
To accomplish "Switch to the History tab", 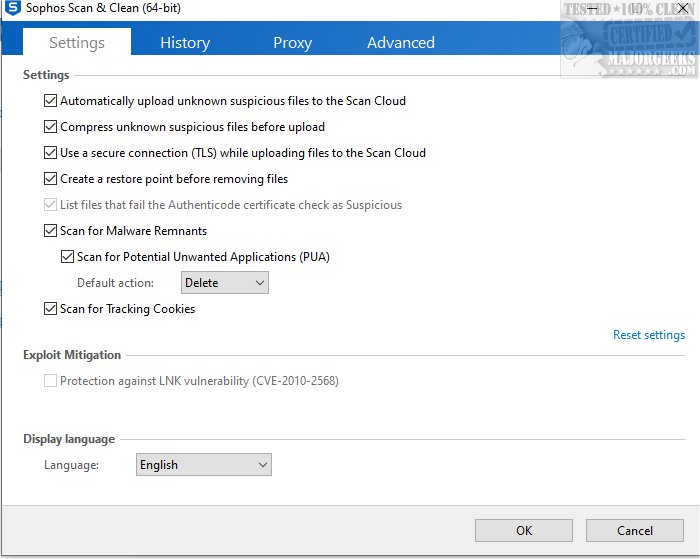I will [185, 43].
